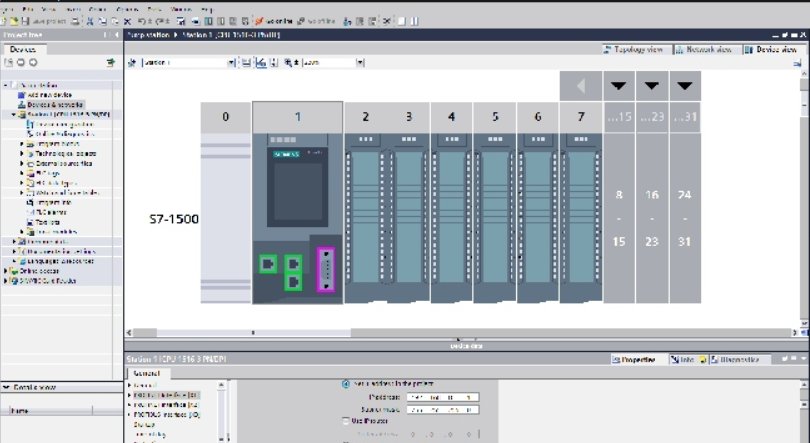Switch to the Network view tab
Image resolution: width=810 pixels, height=443 pixels.
(x=704, y=49)
